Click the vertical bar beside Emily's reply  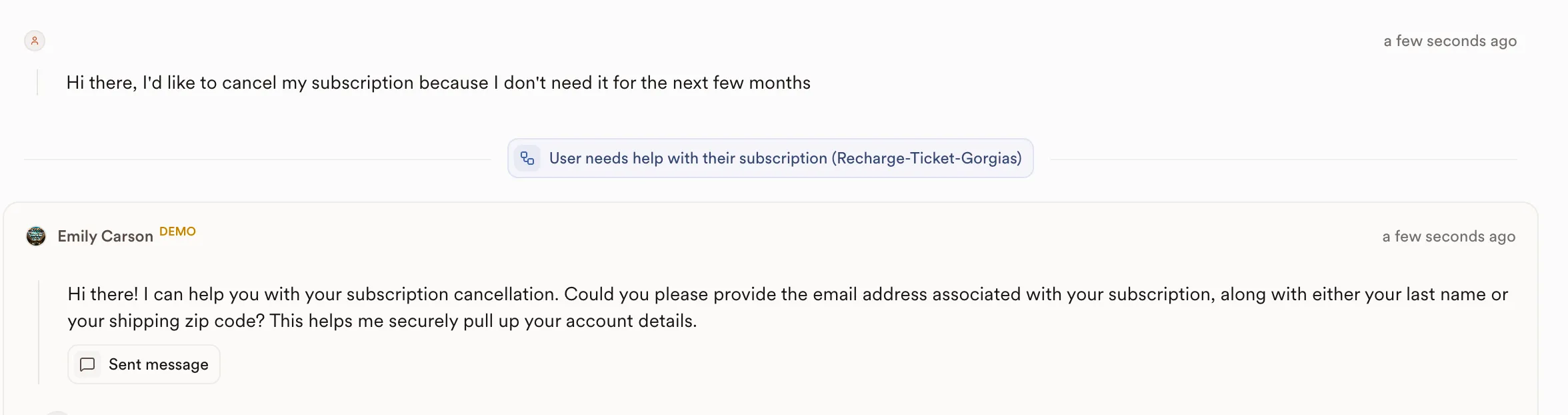click(x=39, y=332)
